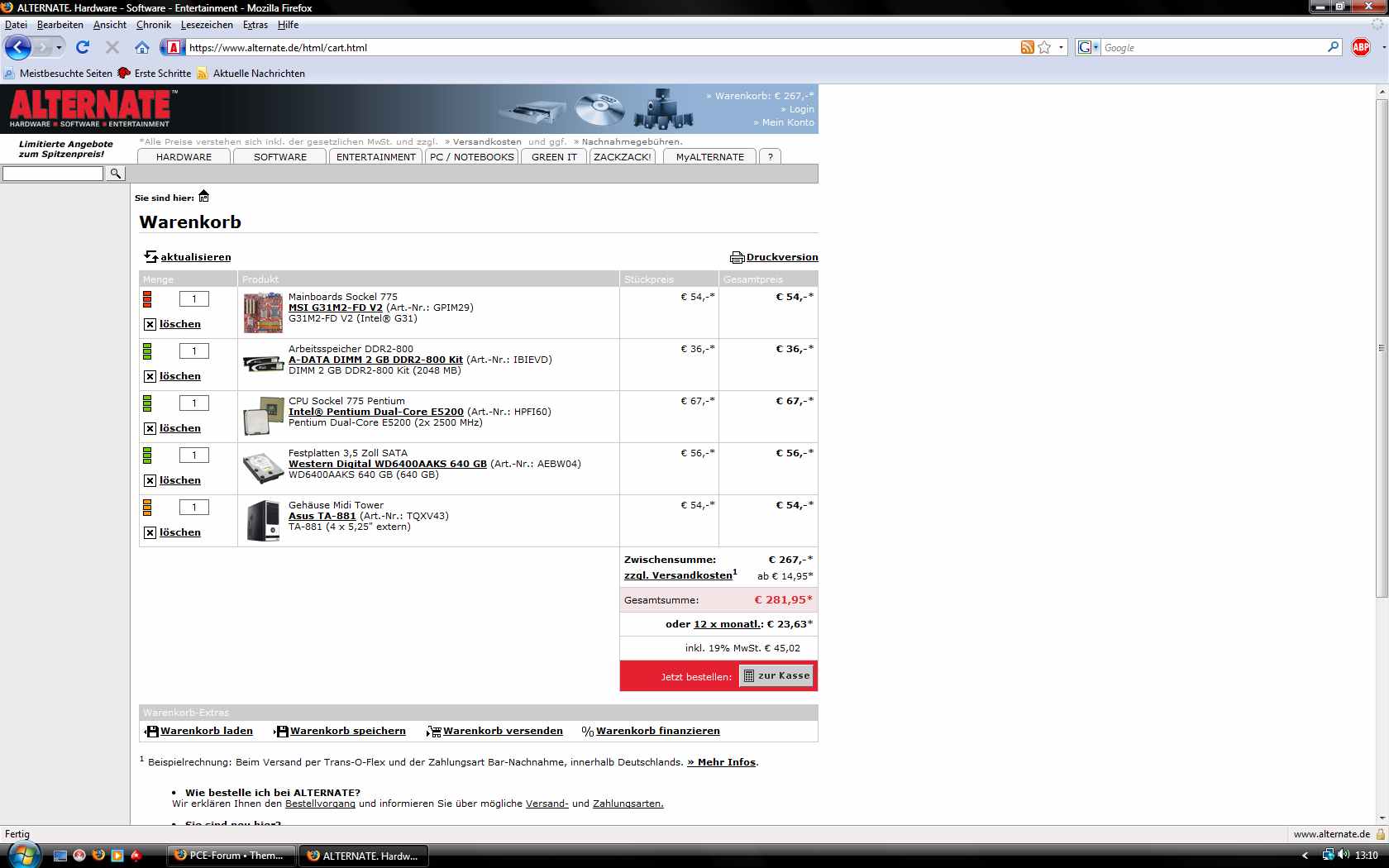Screen dimensions: 1389x868
Task: Click the Windows Start orb
Action: pyautogui.click(x=22, y=854)
